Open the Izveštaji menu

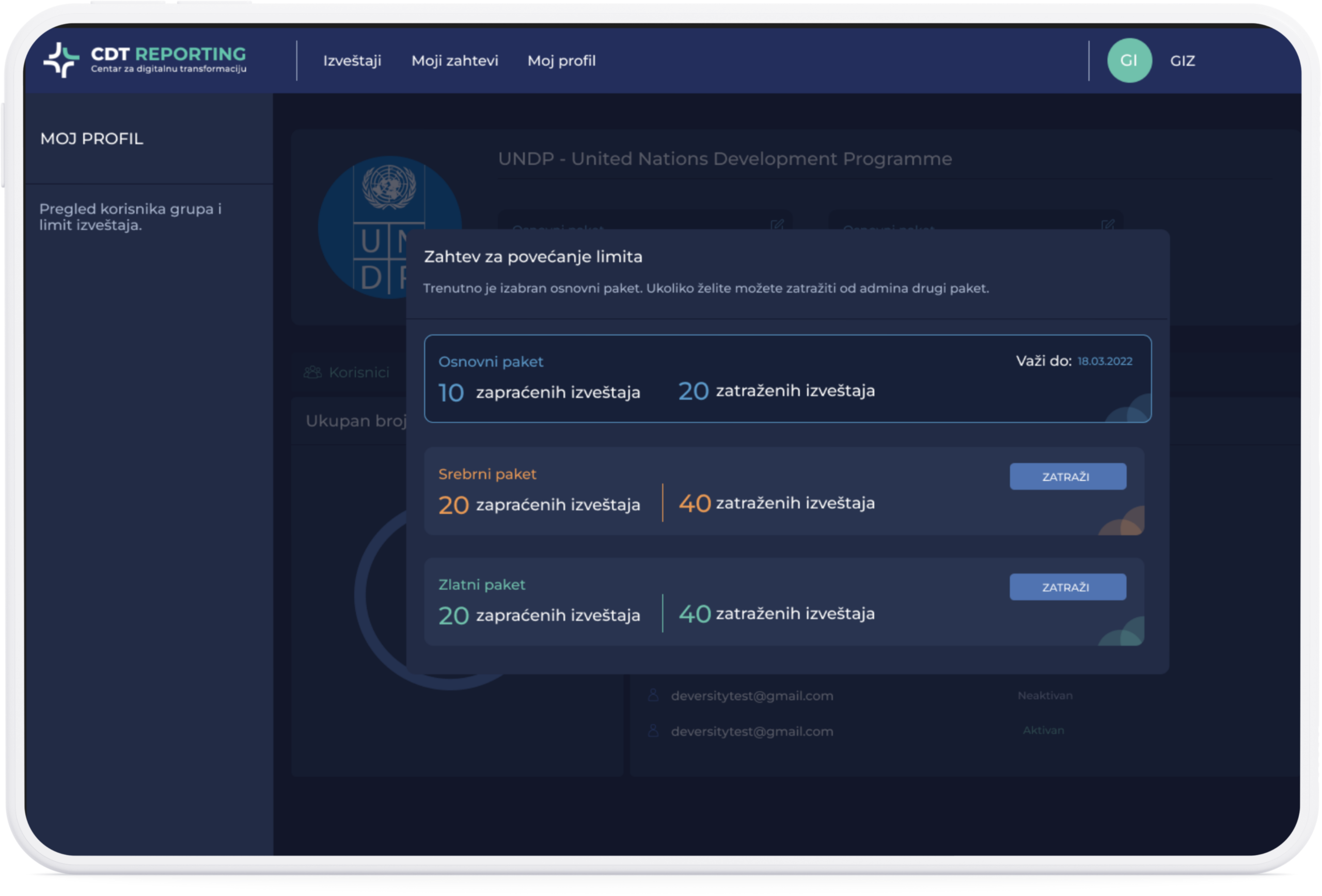click(x=352, y=61)
